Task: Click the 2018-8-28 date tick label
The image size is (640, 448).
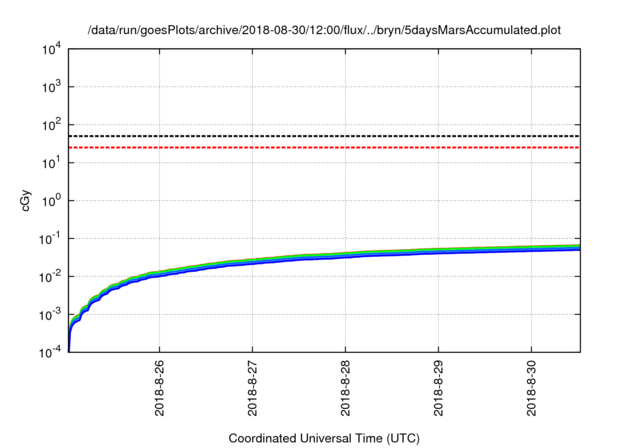Action: point(345,388)
